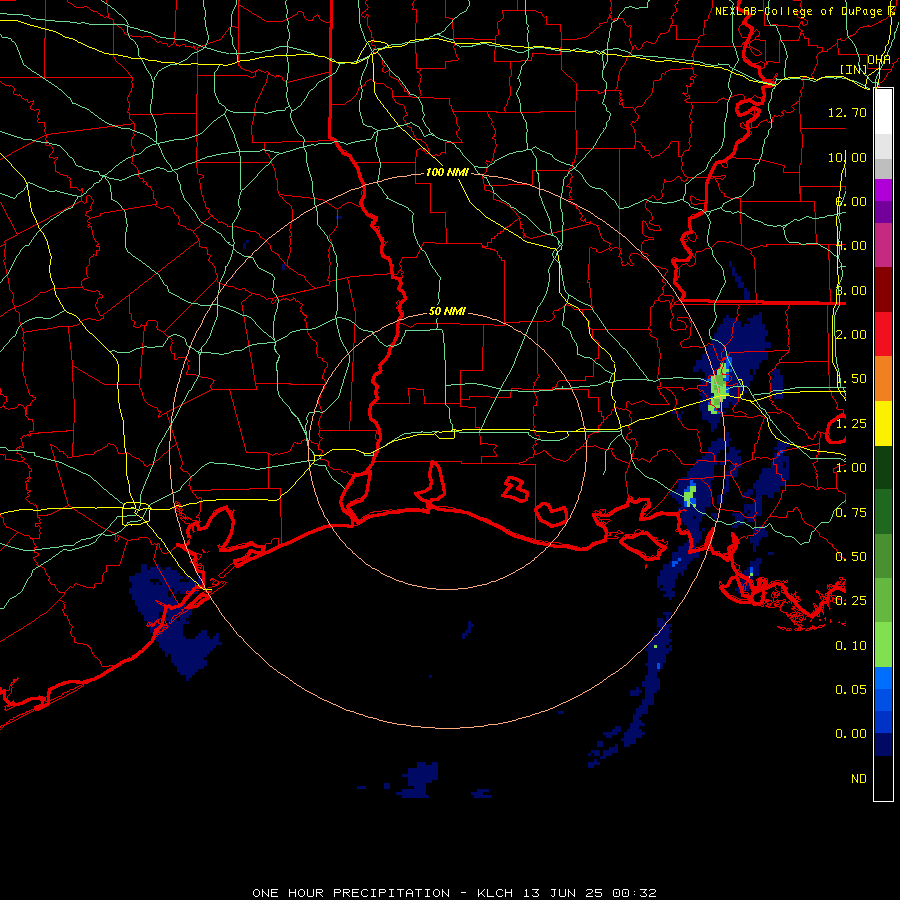Click the 0.75 legend value
Image resolution: width=900 pixels, height=900 pixels.
(851, 513)
